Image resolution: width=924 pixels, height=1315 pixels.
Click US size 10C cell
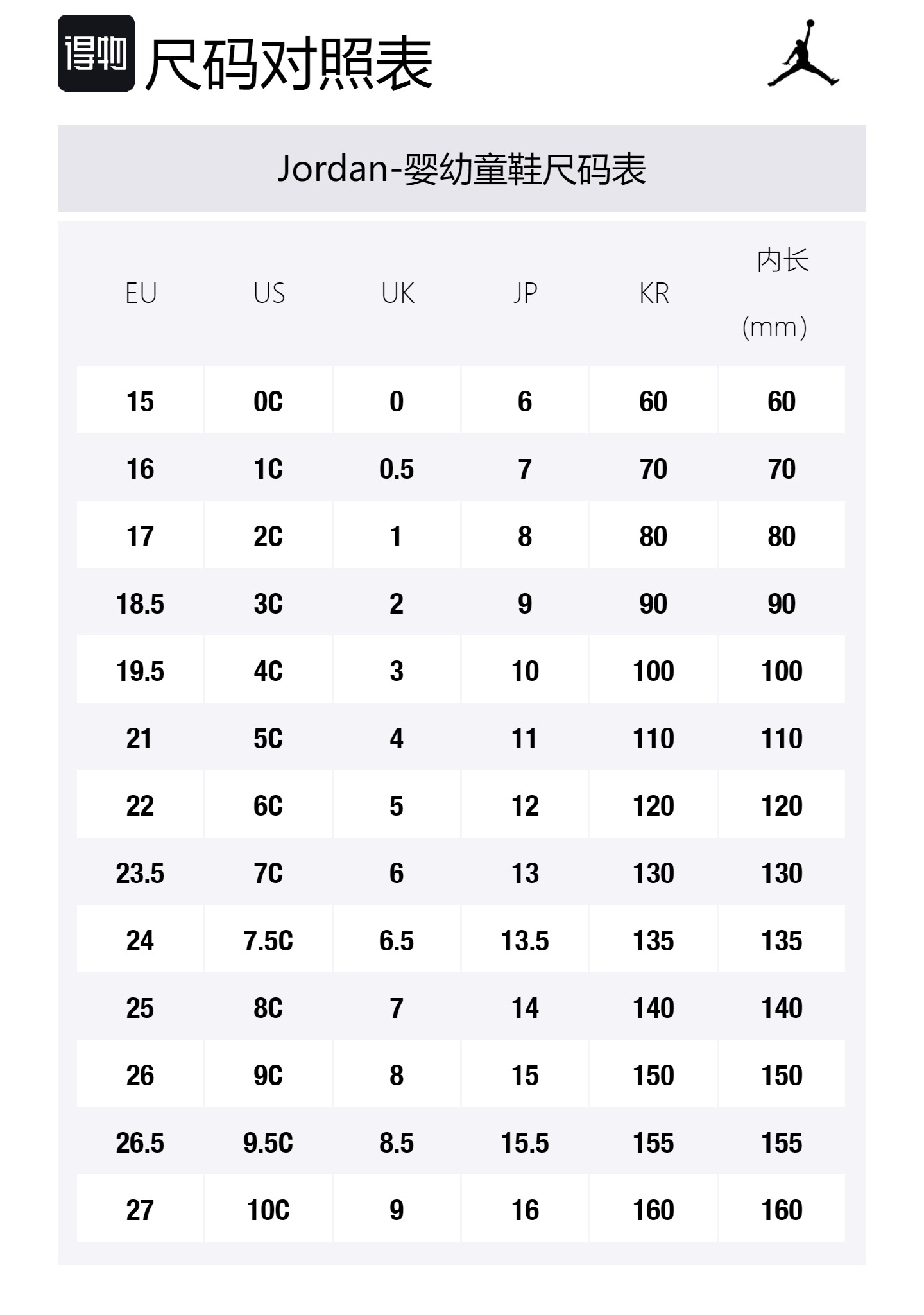[x=268, y=1210]
